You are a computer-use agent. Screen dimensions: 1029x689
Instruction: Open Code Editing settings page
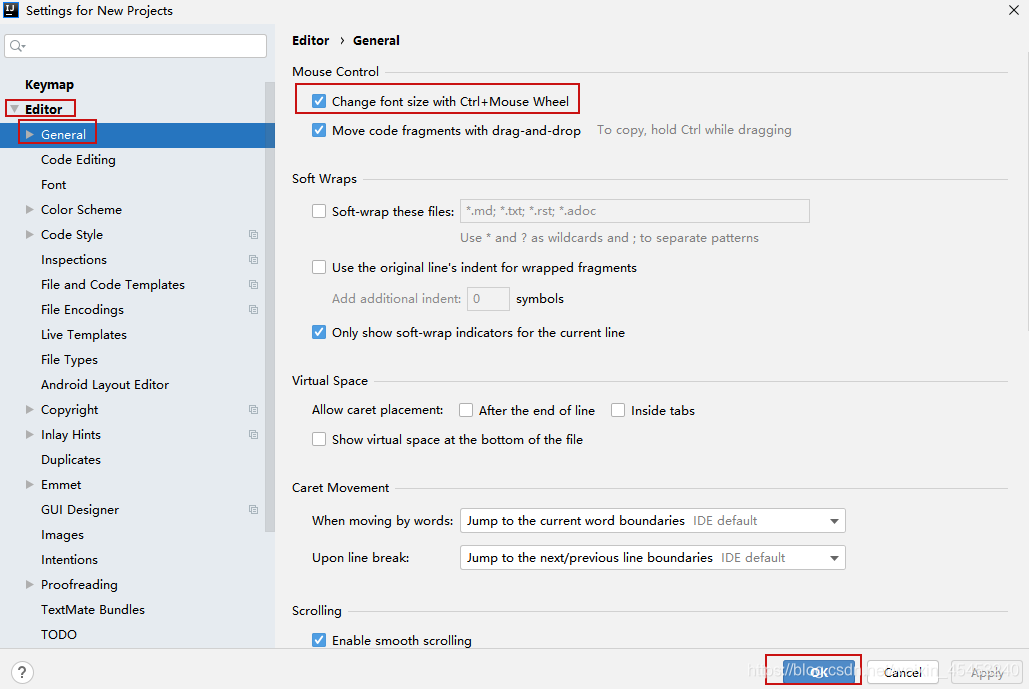[x=78, y=159]
